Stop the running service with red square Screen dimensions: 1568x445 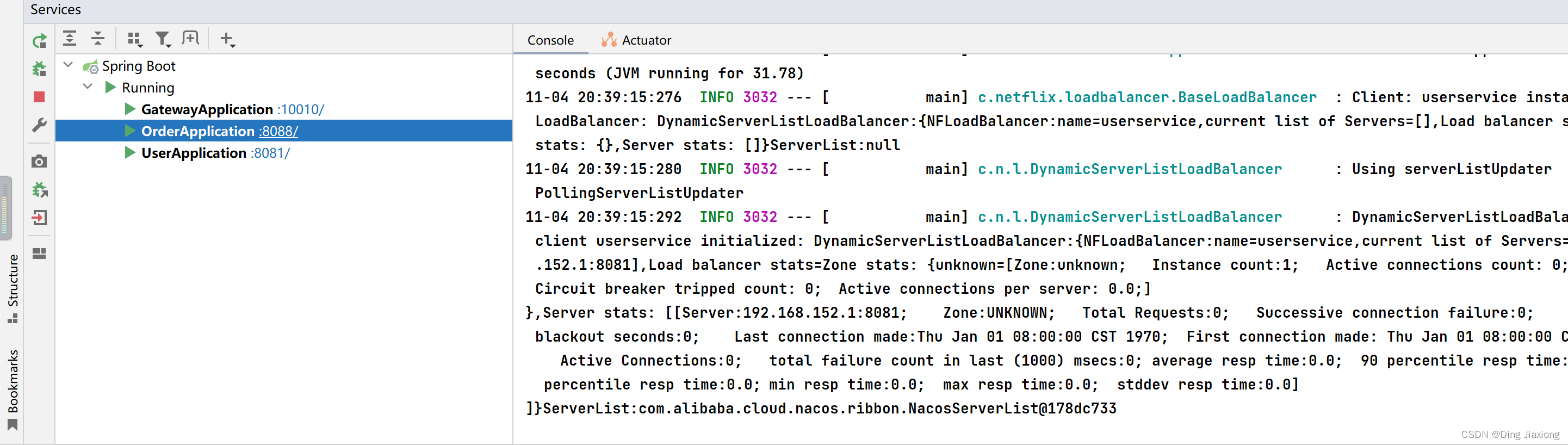tap(40, 97)
